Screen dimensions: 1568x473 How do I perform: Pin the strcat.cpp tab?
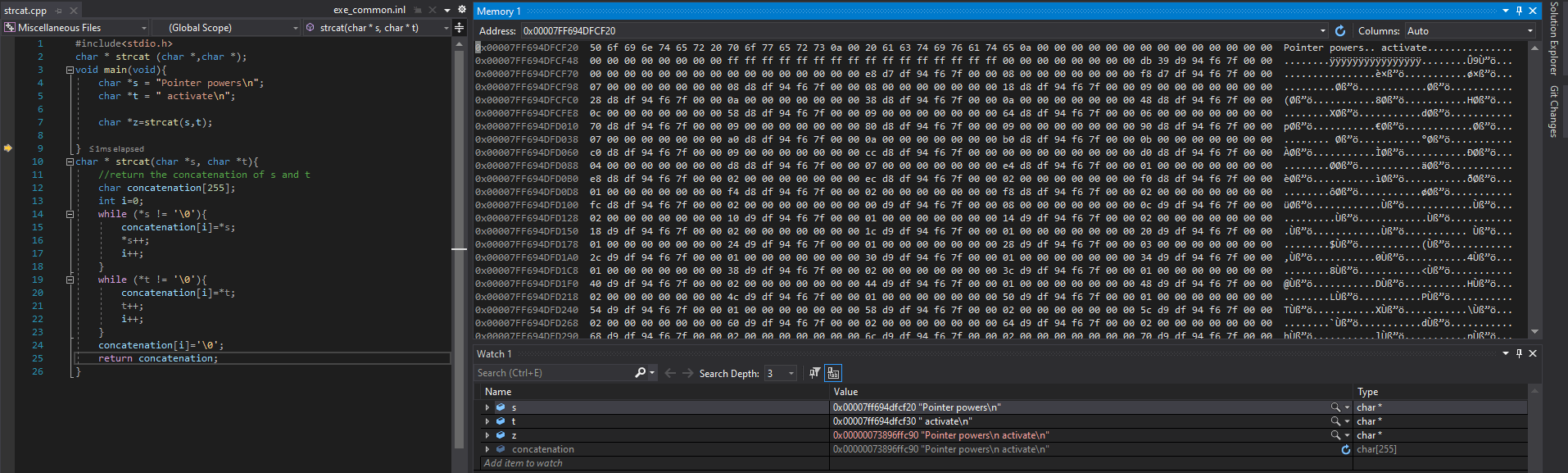pos(59,11)
